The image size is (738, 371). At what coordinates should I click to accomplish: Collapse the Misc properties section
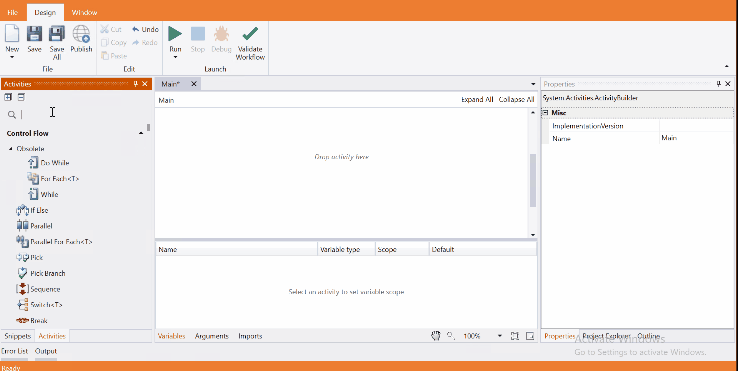pos(545,113)
